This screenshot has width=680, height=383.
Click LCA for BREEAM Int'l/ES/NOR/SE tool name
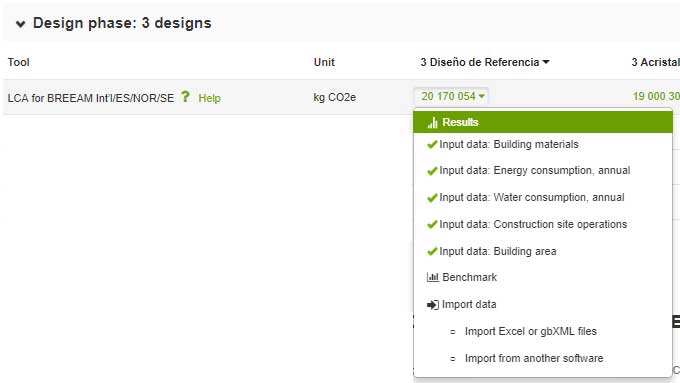pyautogui.click(x=91, y=98)
